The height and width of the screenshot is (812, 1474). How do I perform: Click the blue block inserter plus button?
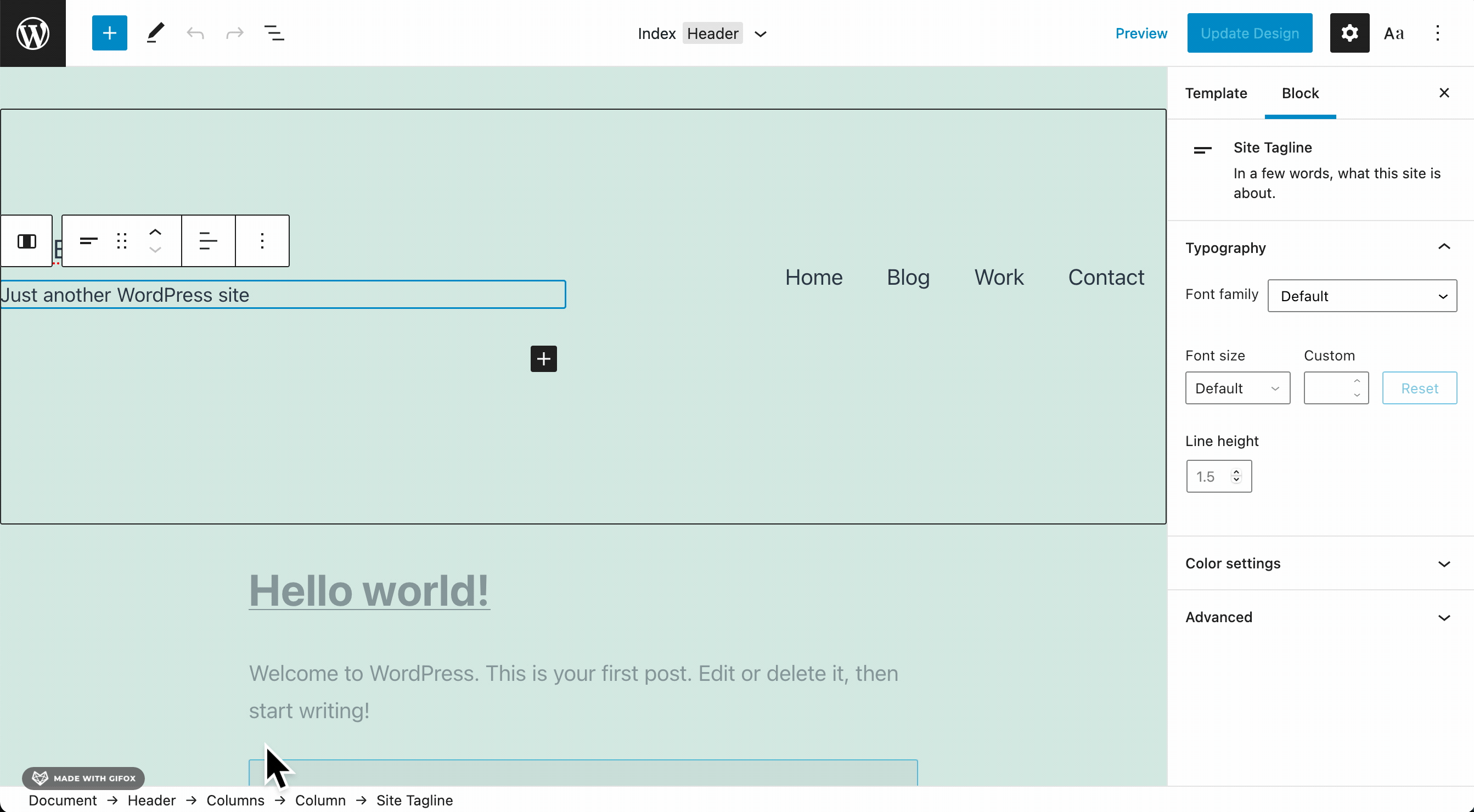(x=109, y=33)
